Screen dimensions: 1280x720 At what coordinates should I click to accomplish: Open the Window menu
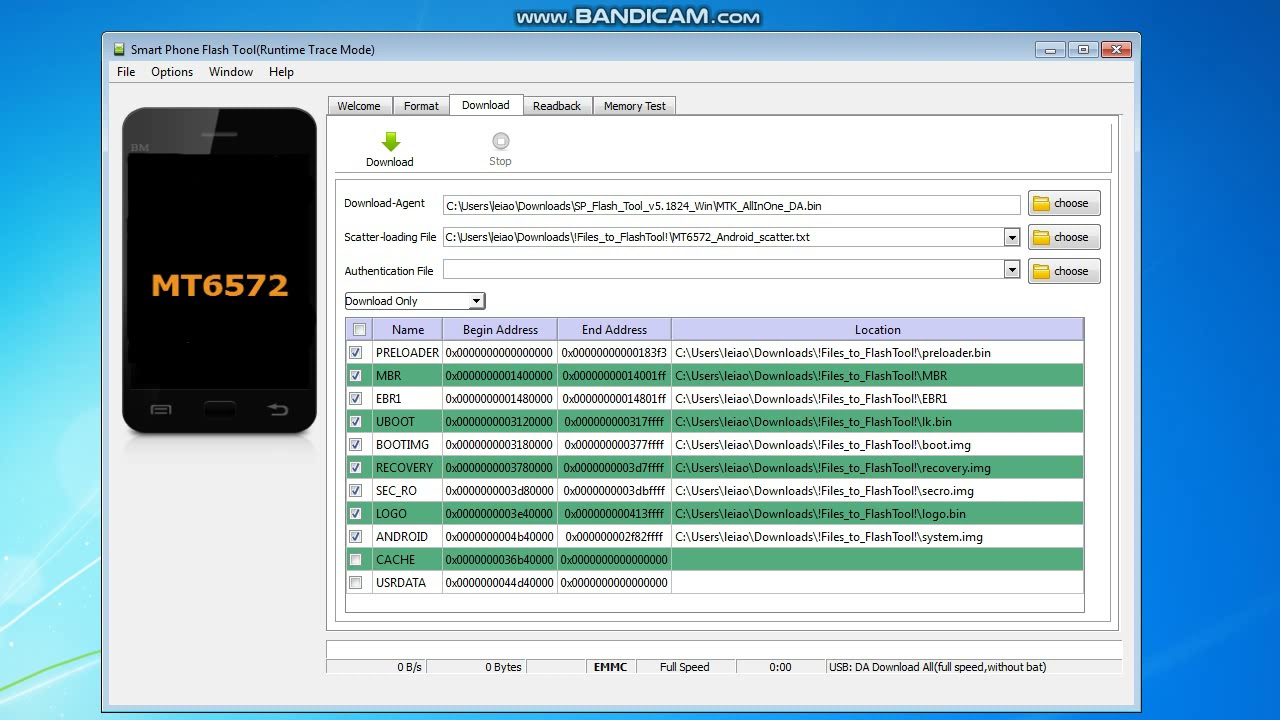point(231,72)
